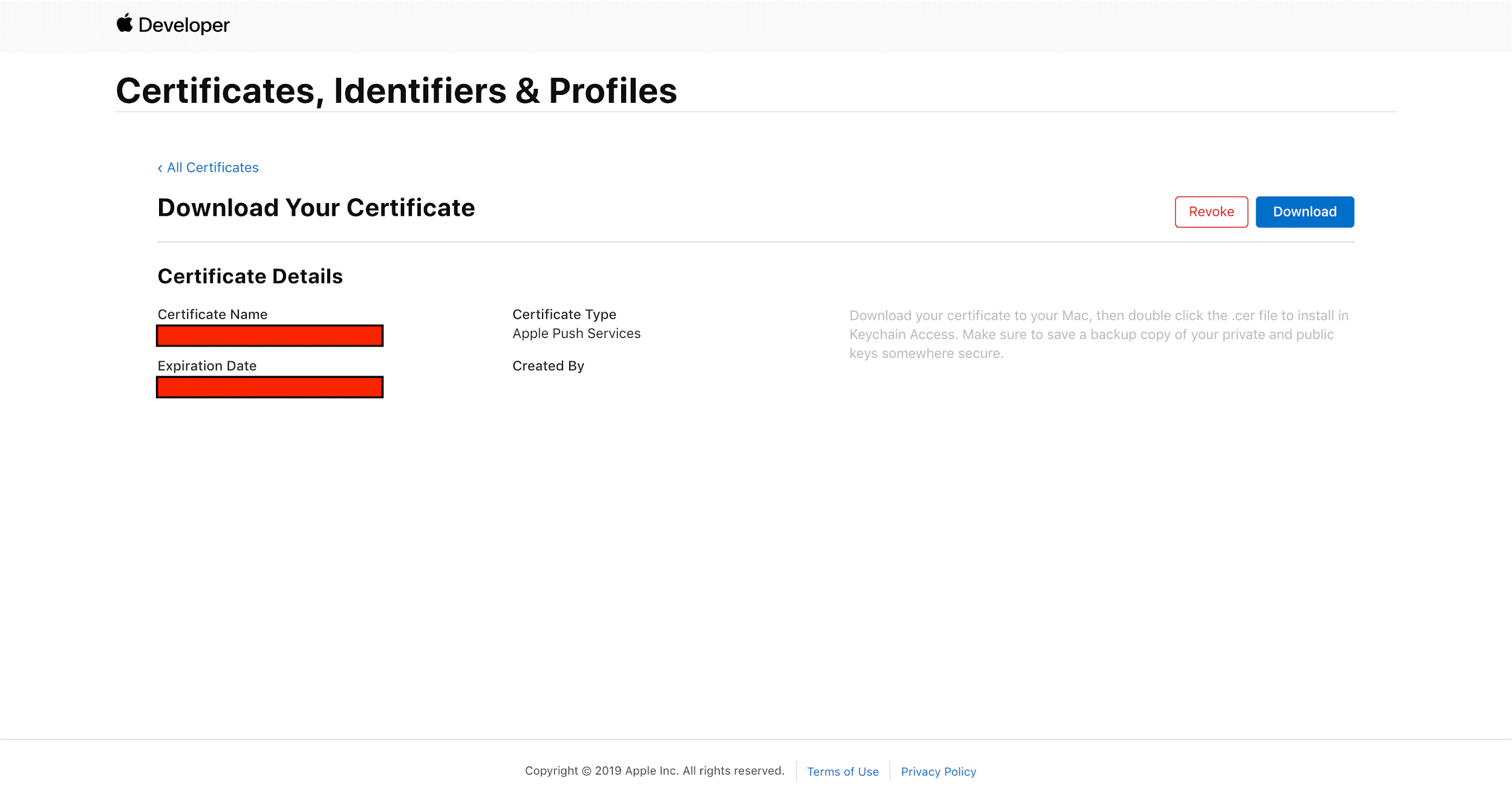The height and width of the screenshot is (803, 1512).
Task: Click the Apple logo in the header
Action: coord(124,24)
